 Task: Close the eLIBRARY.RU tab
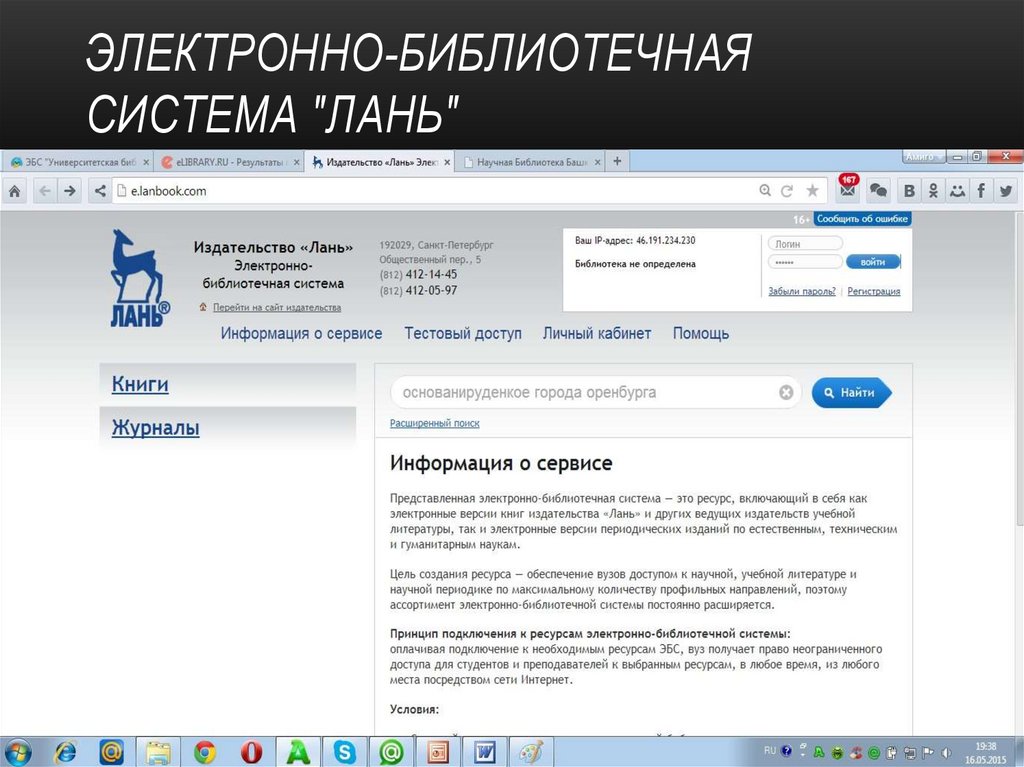tap(296, 162)
